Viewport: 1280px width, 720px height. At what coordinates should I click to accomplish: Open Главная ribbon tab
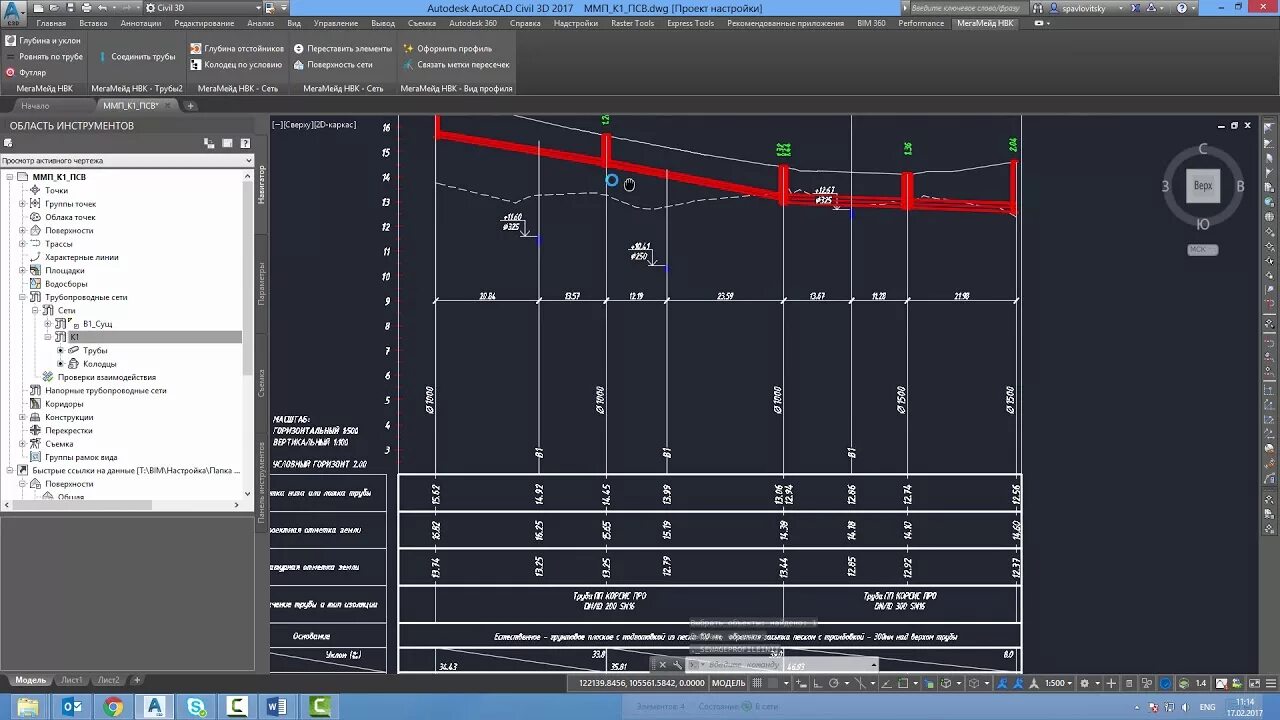(x=51, y=23)
